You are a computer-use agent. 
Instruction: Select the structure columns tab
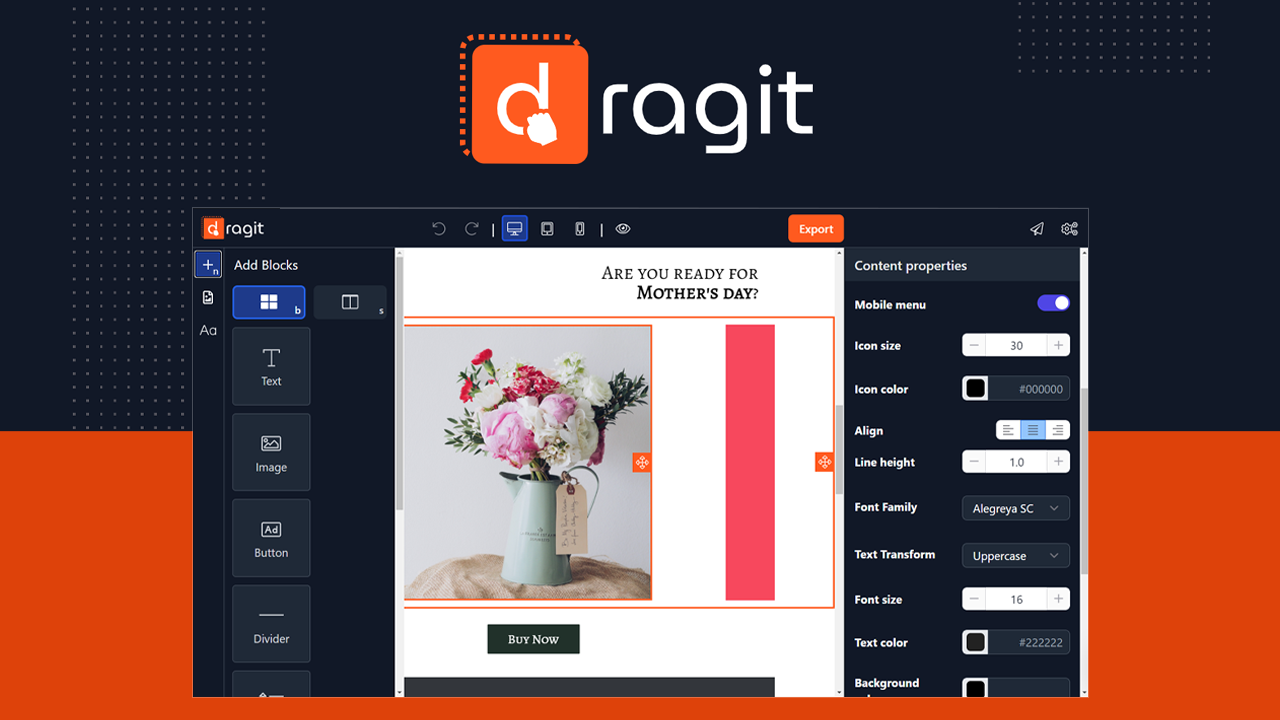[350, 302]
